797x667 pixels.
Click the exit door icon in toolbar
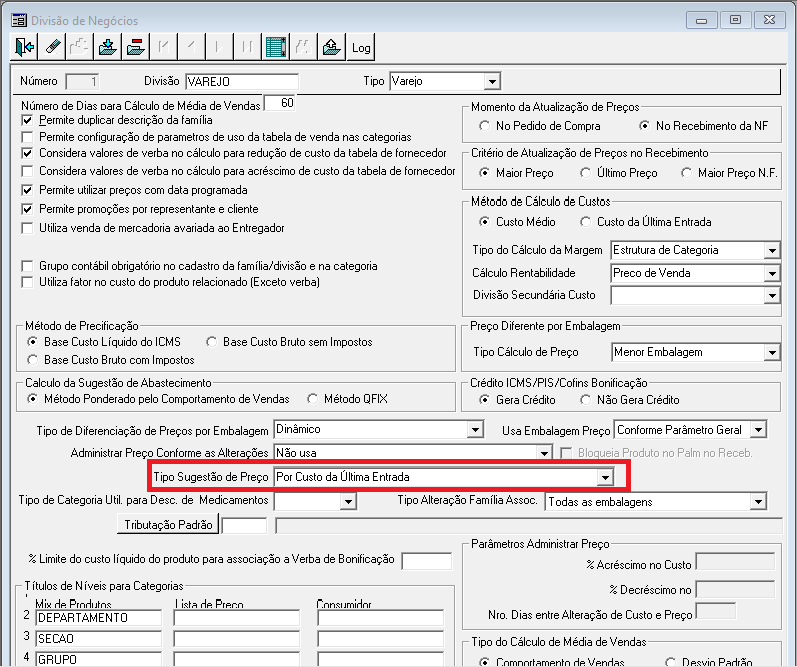click(x=24, y=47)
